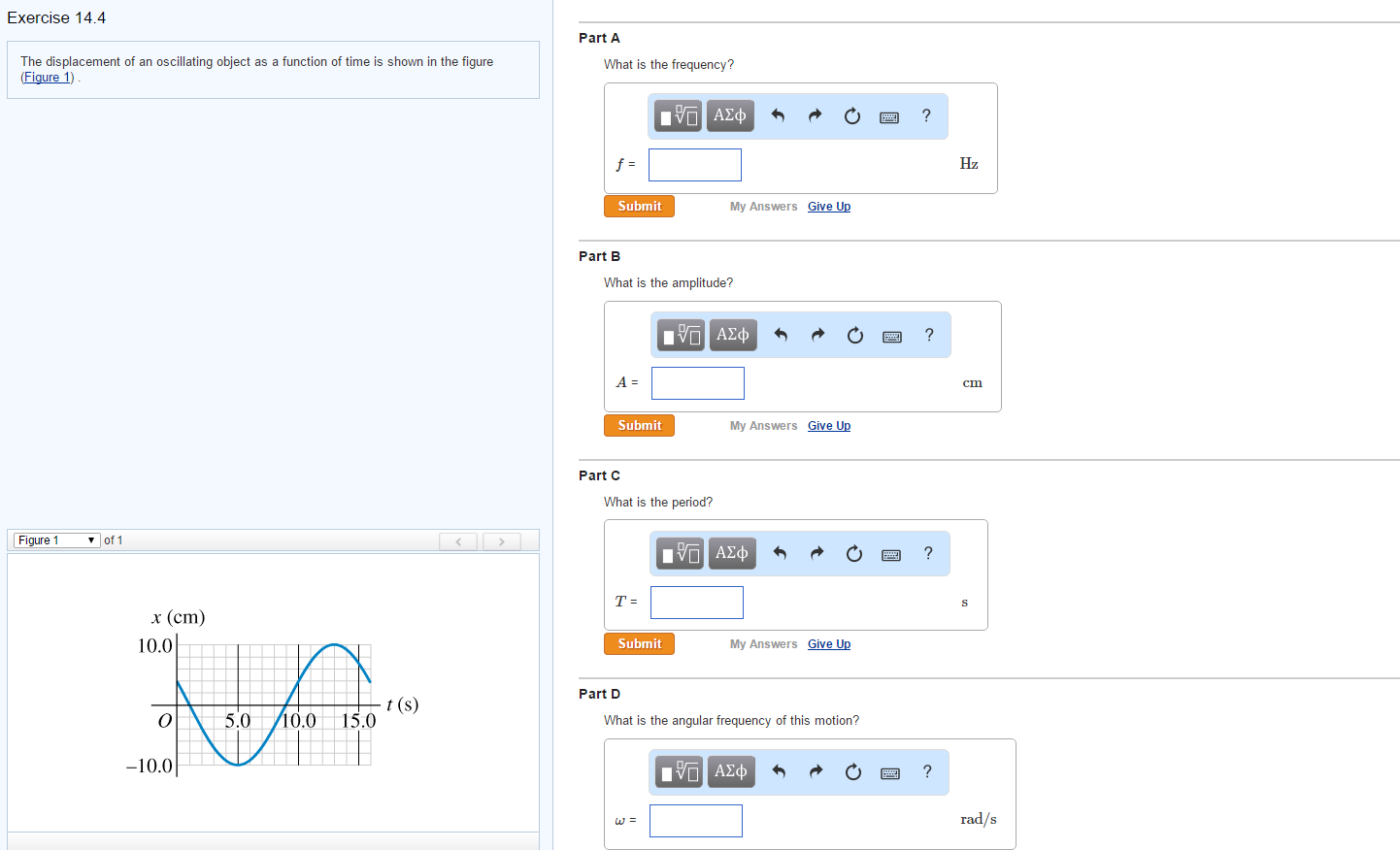Click the angular frequency input box
Viewport: 1400px width, 850px height.
pos(695,821)
